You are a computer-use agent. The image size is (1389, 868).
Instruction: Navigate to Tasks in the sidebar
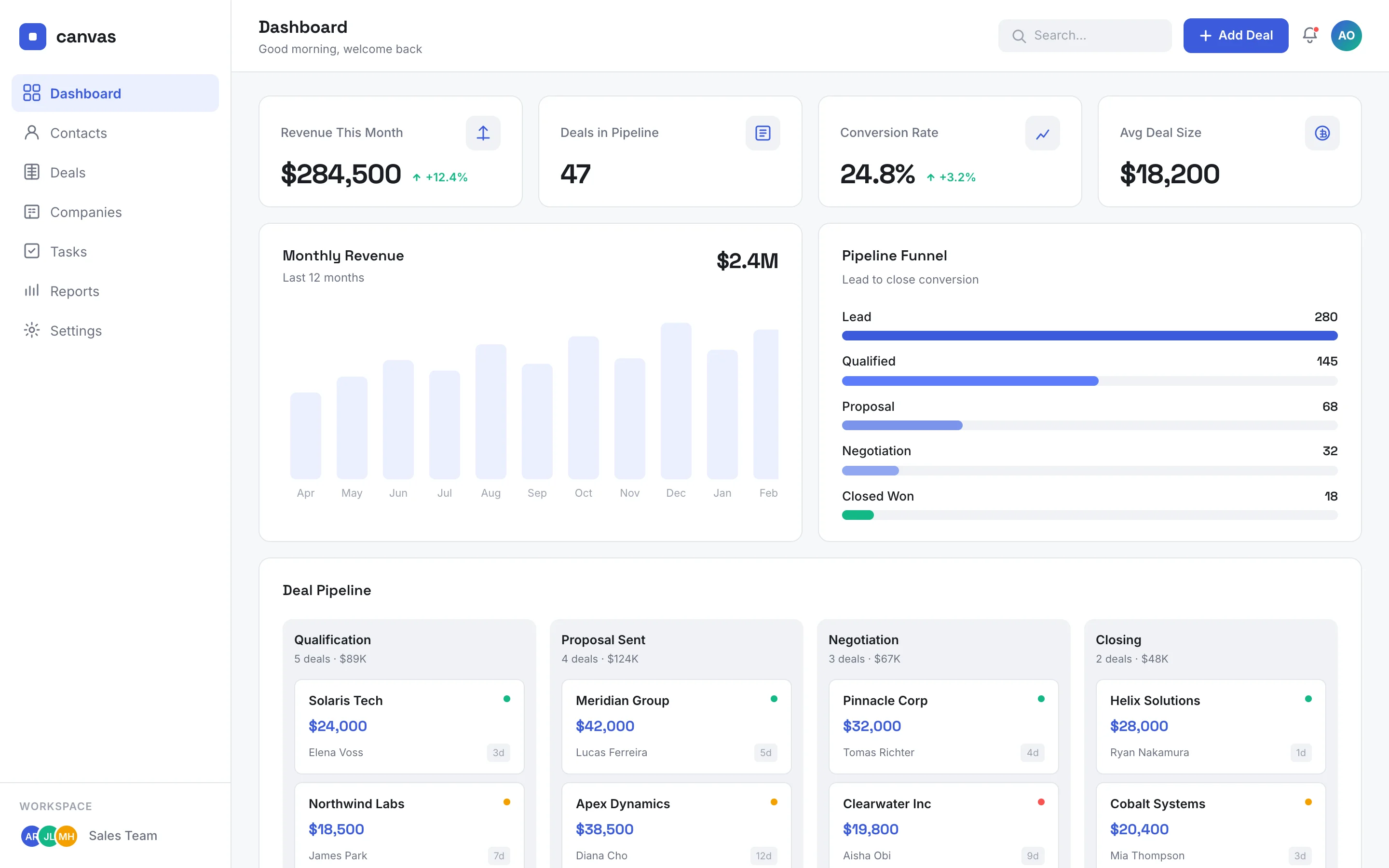(115, 251)
